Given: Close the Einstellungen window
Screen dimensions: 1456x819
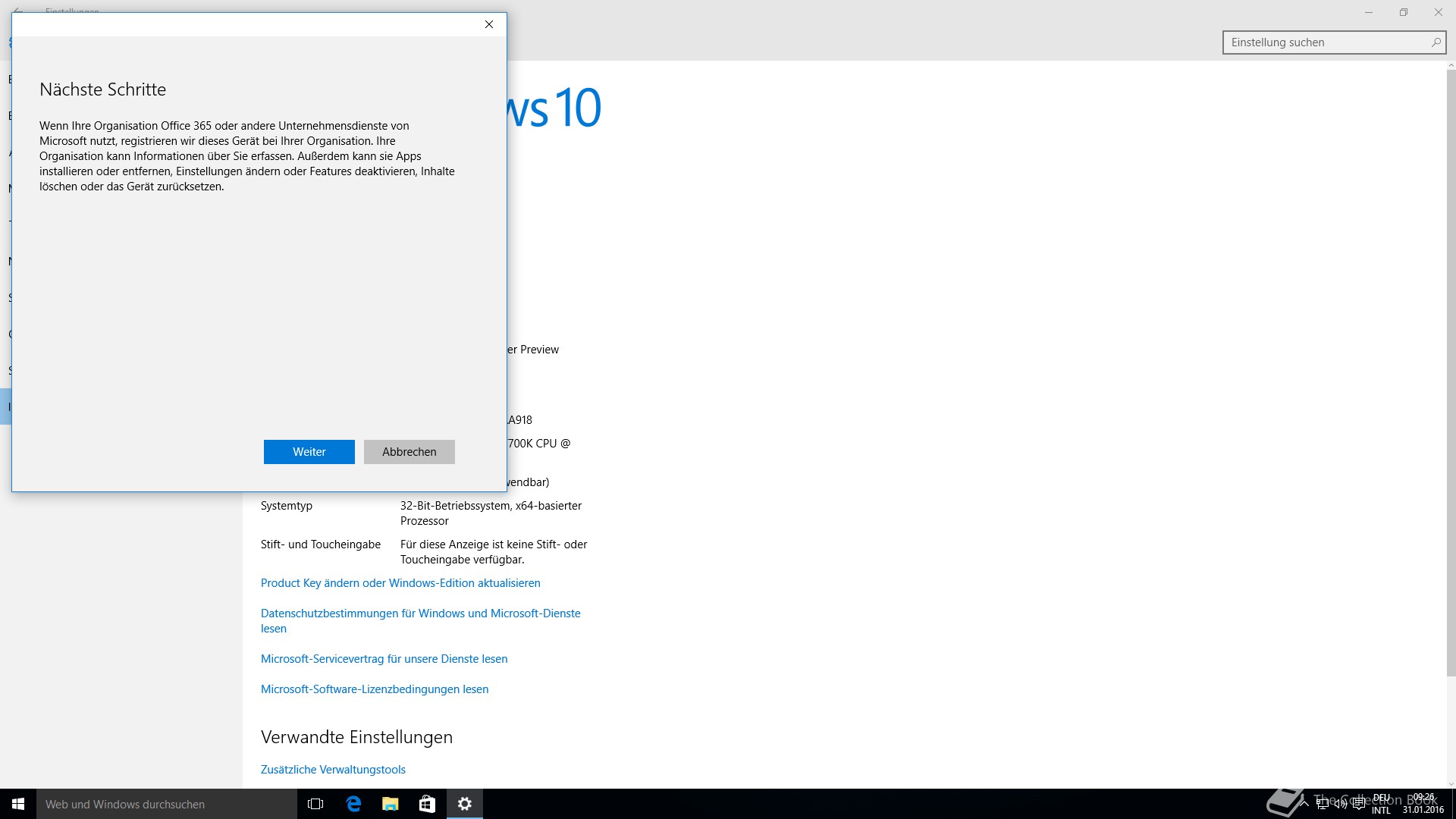Looking at the screenshot, I should tap(1439, 12).
